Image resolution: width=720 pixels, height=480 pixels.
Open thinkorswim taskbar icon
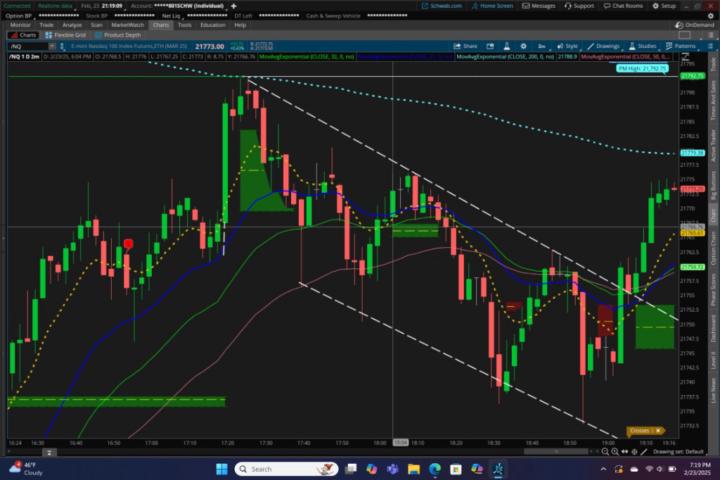[x=498, y=469]
